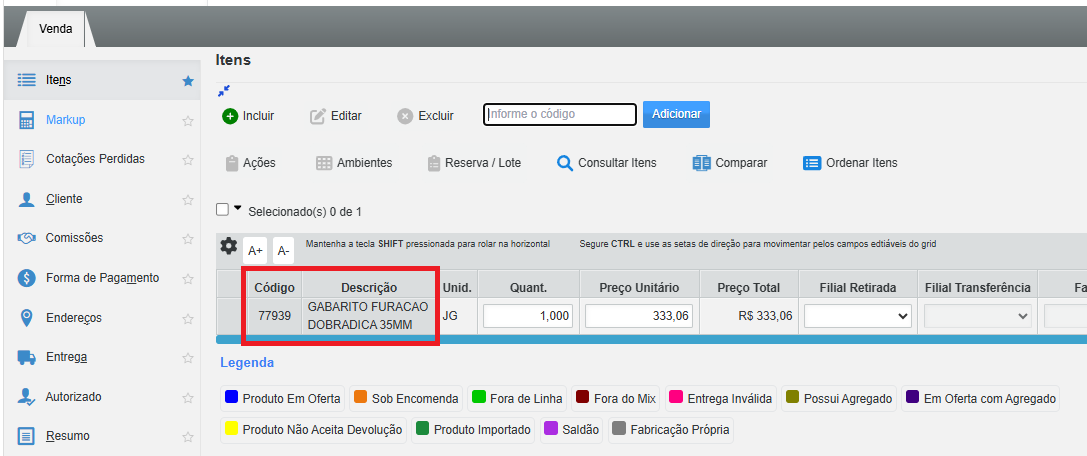1087x456 pixels.
Task: Open Consultar Itens magnifier search
Action: [x=565, y=163]
